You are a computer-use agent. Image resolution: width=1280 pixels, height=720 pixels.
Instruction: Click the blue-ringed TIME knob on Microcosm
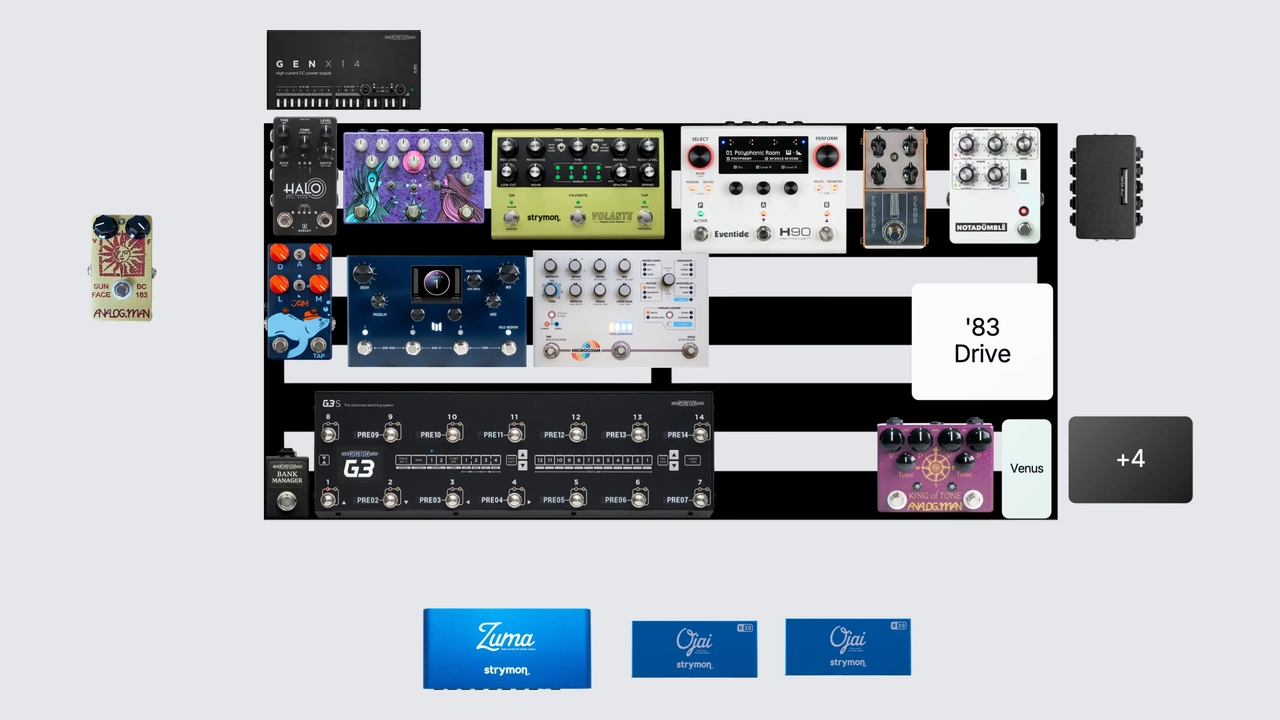(x=551, y=290)
